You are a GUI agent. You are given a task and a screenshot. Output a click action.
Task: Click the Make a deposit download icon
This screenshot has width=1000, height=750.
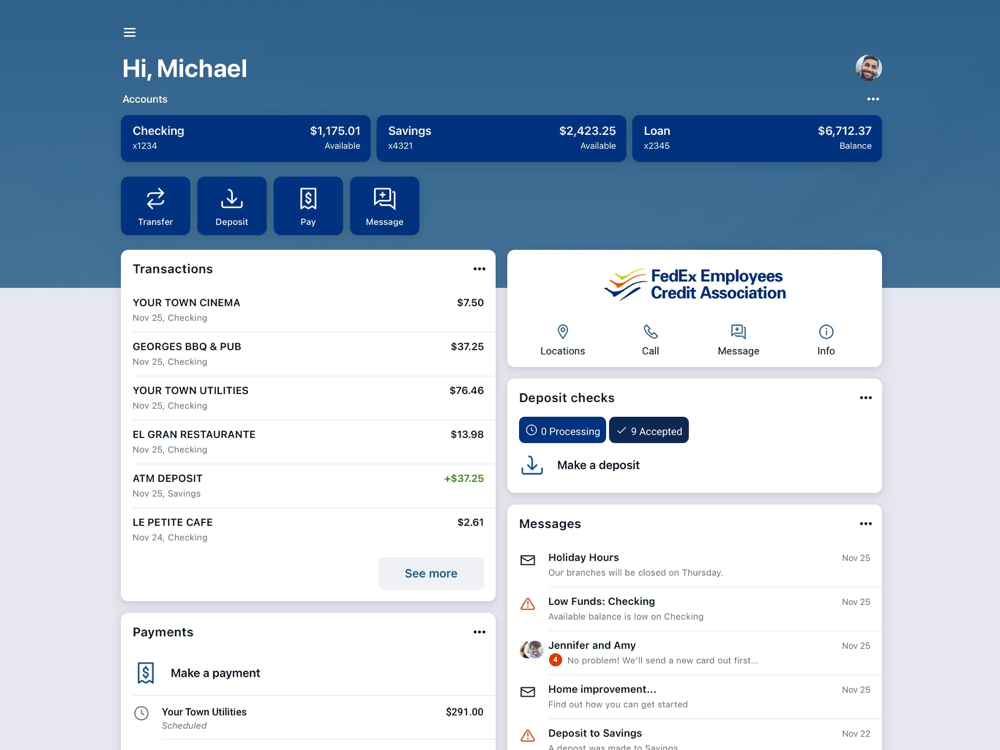click(x=532, y=465)
